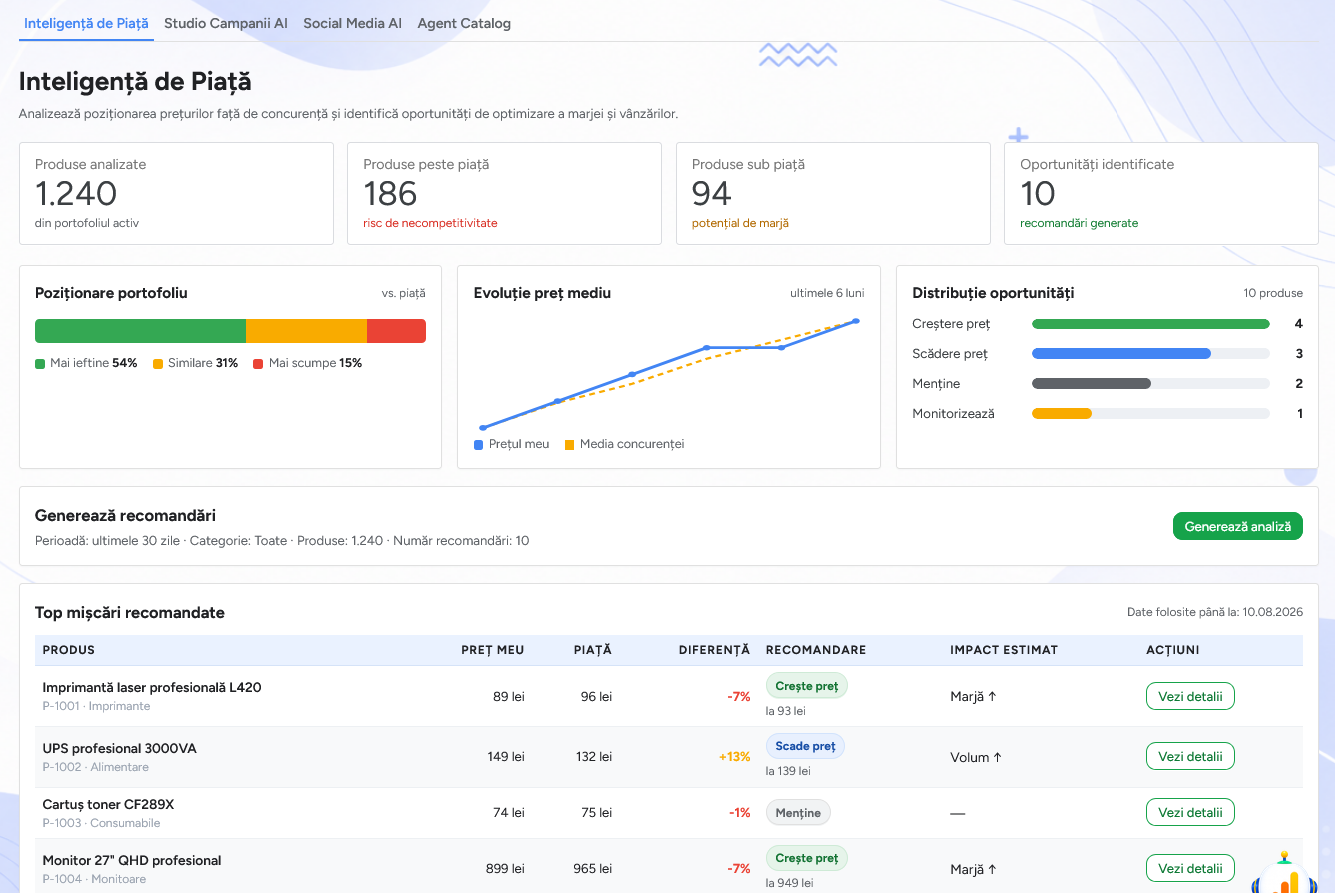The image size is (1335, 893).
Task: Click the gray Menține distribution bar
Action: 1091,384
